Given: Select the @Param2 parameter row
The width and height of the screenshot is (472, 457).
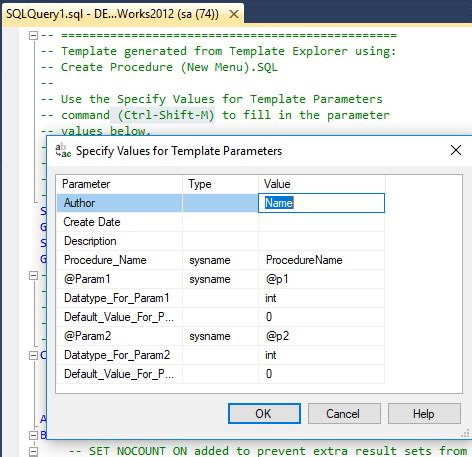Looking at the screenshot, I should 220,336.
